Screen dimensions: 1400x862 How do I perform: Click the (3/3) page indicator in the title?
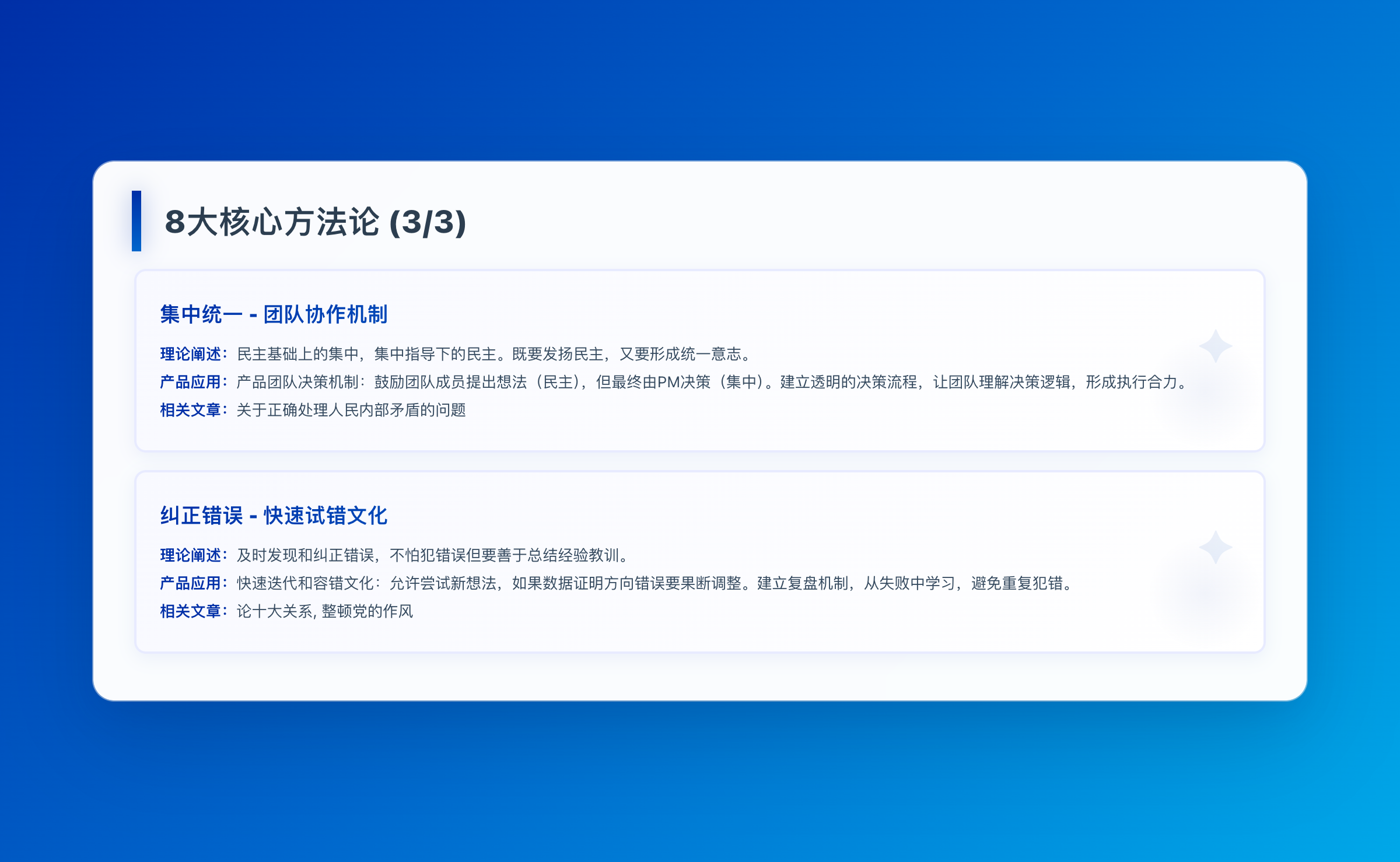pyautogui.click(x=428, y=222)
